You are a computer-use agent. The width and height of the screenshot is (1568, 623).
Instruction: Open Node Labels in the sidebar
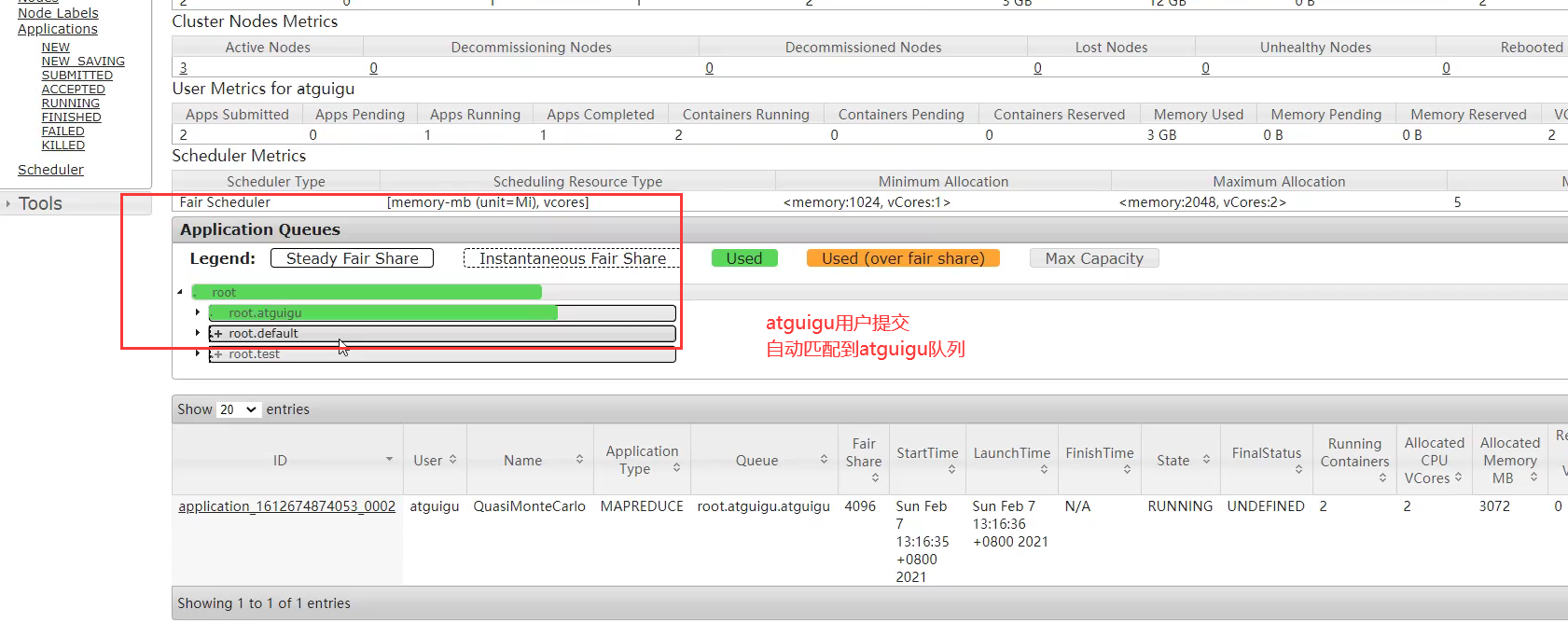[x=58, y=13]
